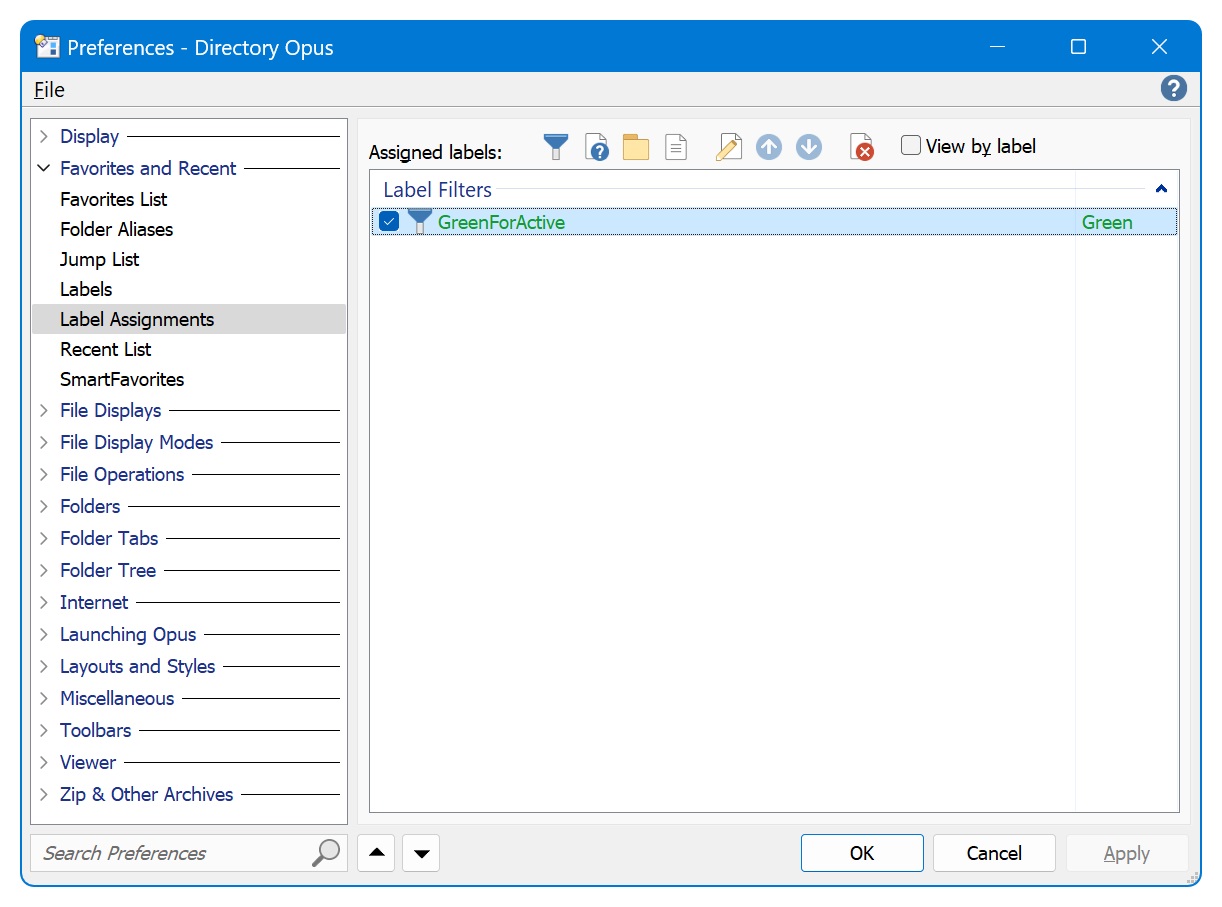Select the Label Assignments page
Image resolution: width=1222 pixels, height=907 pixels.
coord(189,319)
